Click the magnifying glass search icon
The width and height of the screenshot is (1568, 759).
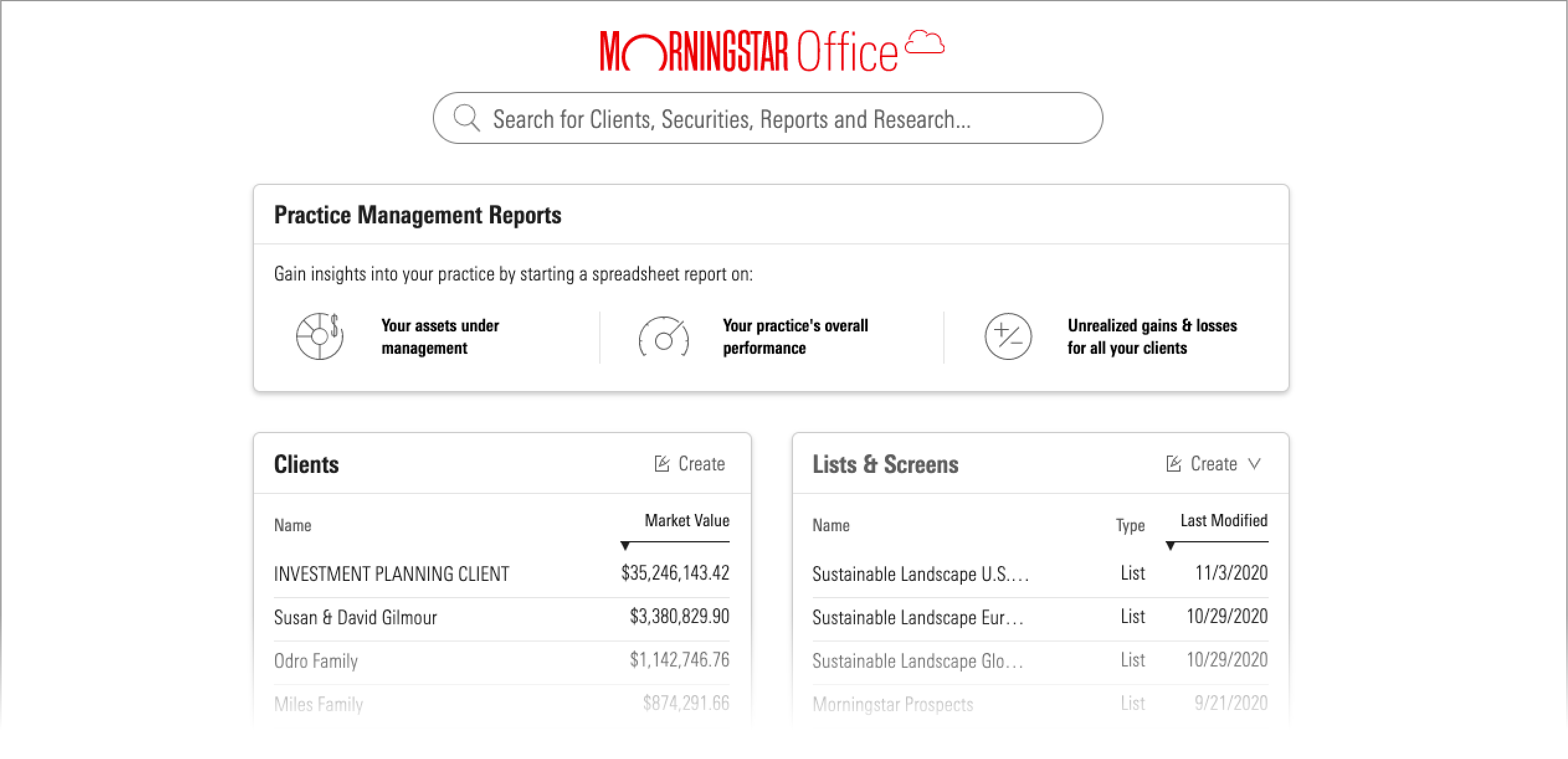pos(466,118)
